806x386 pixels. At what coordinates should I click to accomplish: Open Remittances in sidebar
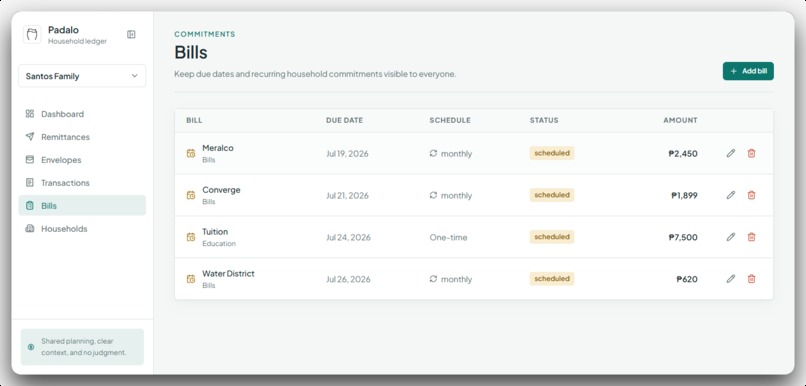click(82, 137)
